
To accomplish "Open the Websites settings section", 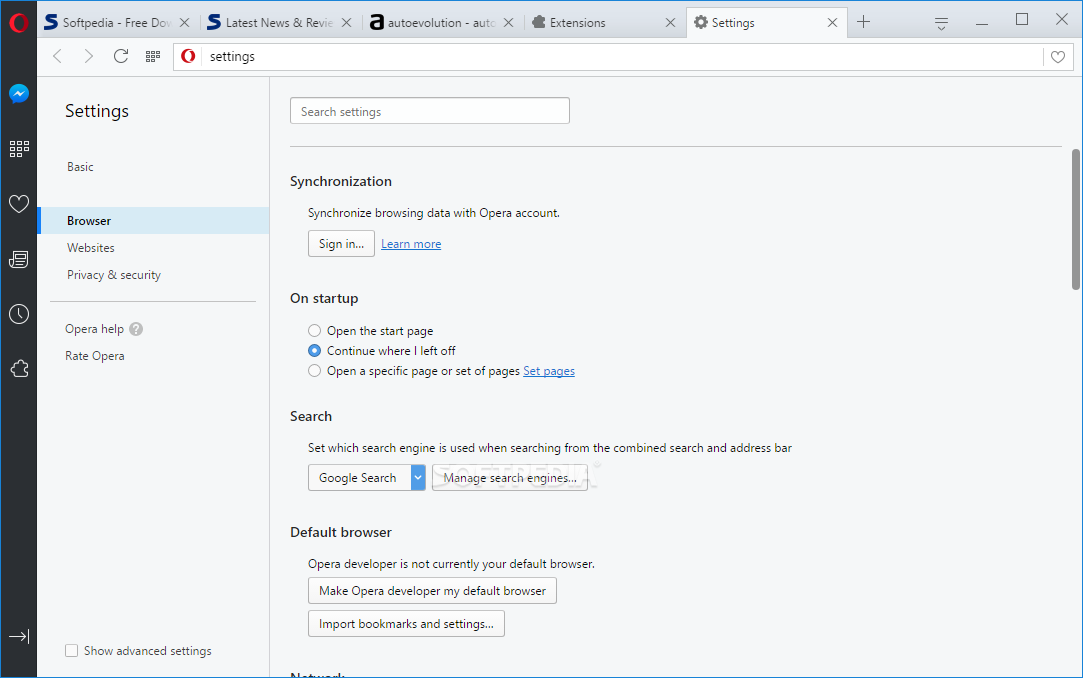I will tap(90, 248).
